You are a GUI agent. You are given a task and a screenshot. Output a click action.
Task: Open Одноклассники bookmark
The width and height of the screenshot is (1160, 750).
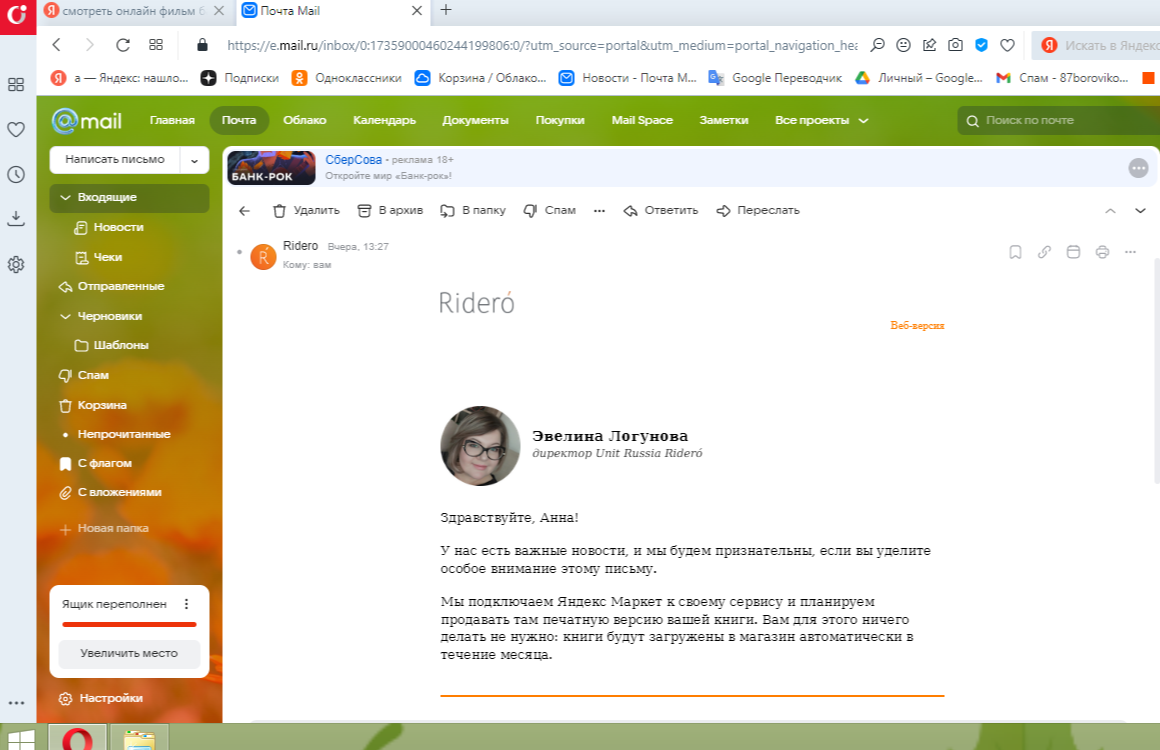pos(347,78)
